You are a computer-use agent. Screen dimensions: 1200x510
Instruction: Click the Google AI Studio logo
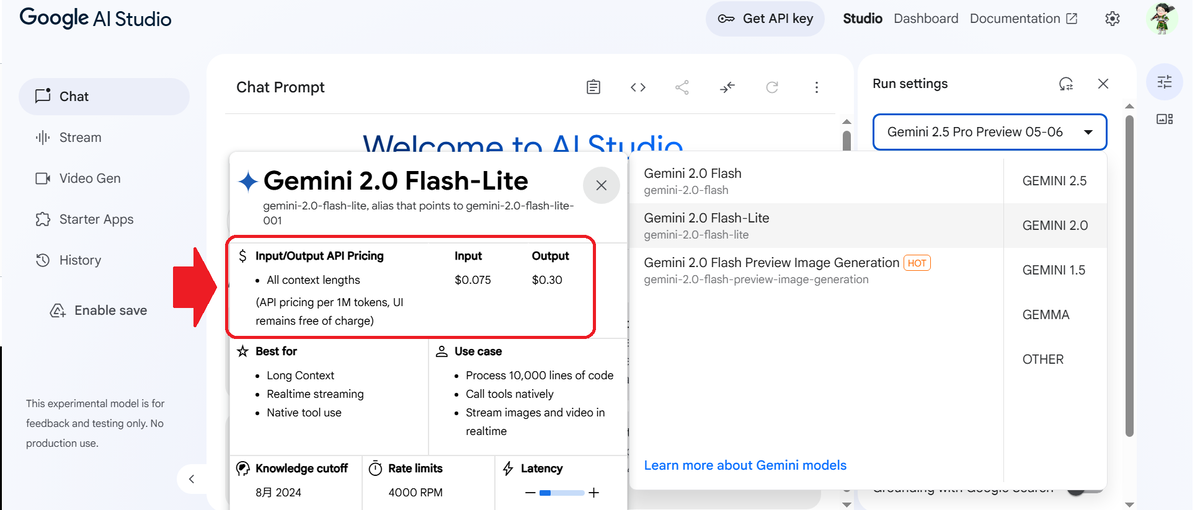pos(95,18)
